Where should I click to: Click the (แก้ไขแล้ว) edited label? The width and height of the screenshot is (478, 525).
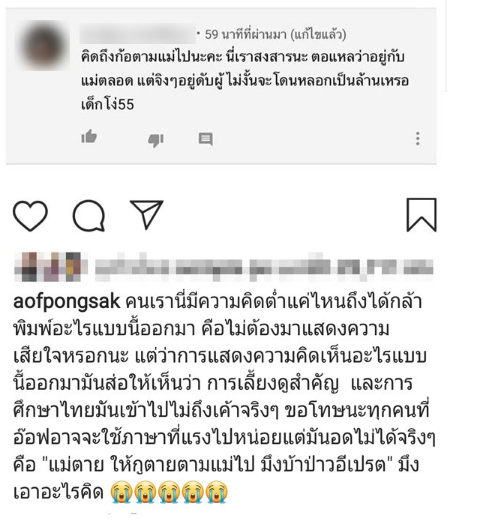click(318, 34)
